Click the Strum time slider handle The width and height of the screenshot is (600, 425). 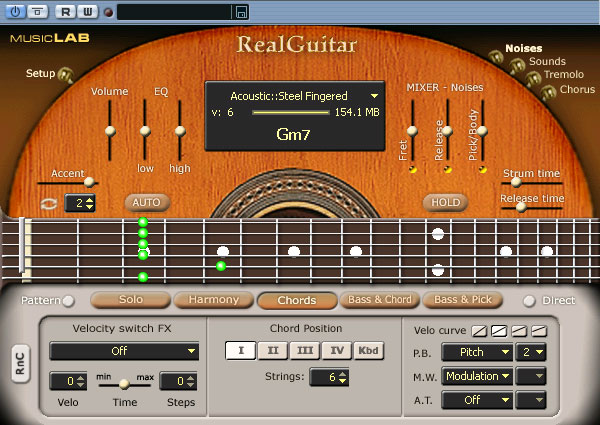pyautogui.click(x=516, y=182)
